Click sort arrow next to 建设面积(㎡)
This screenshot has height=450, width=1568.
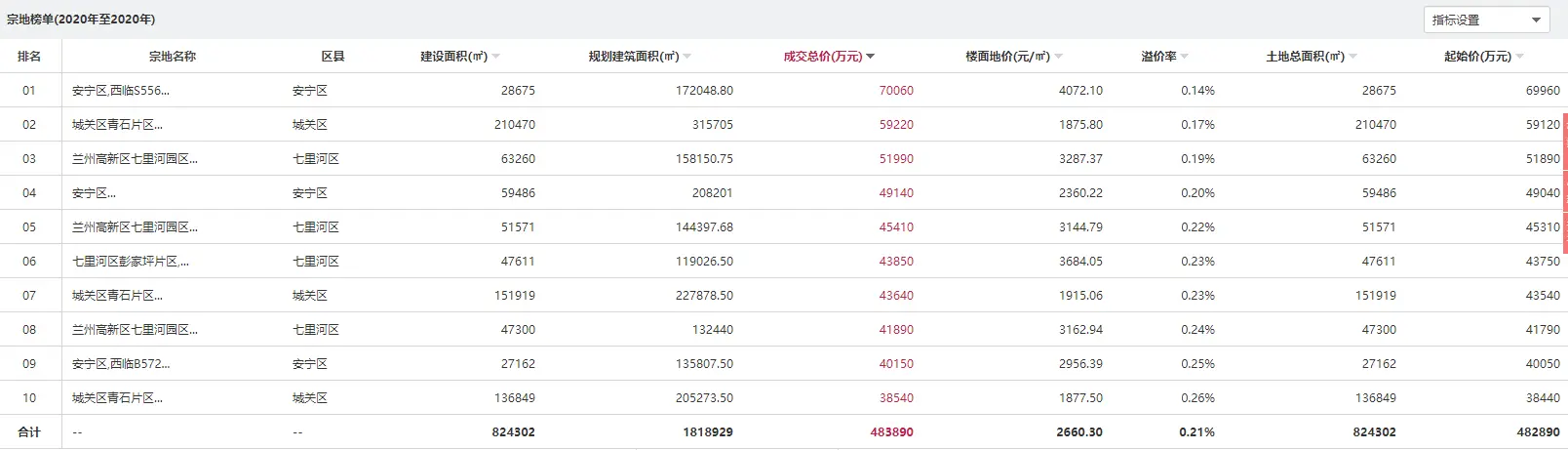tap(496, 57)
